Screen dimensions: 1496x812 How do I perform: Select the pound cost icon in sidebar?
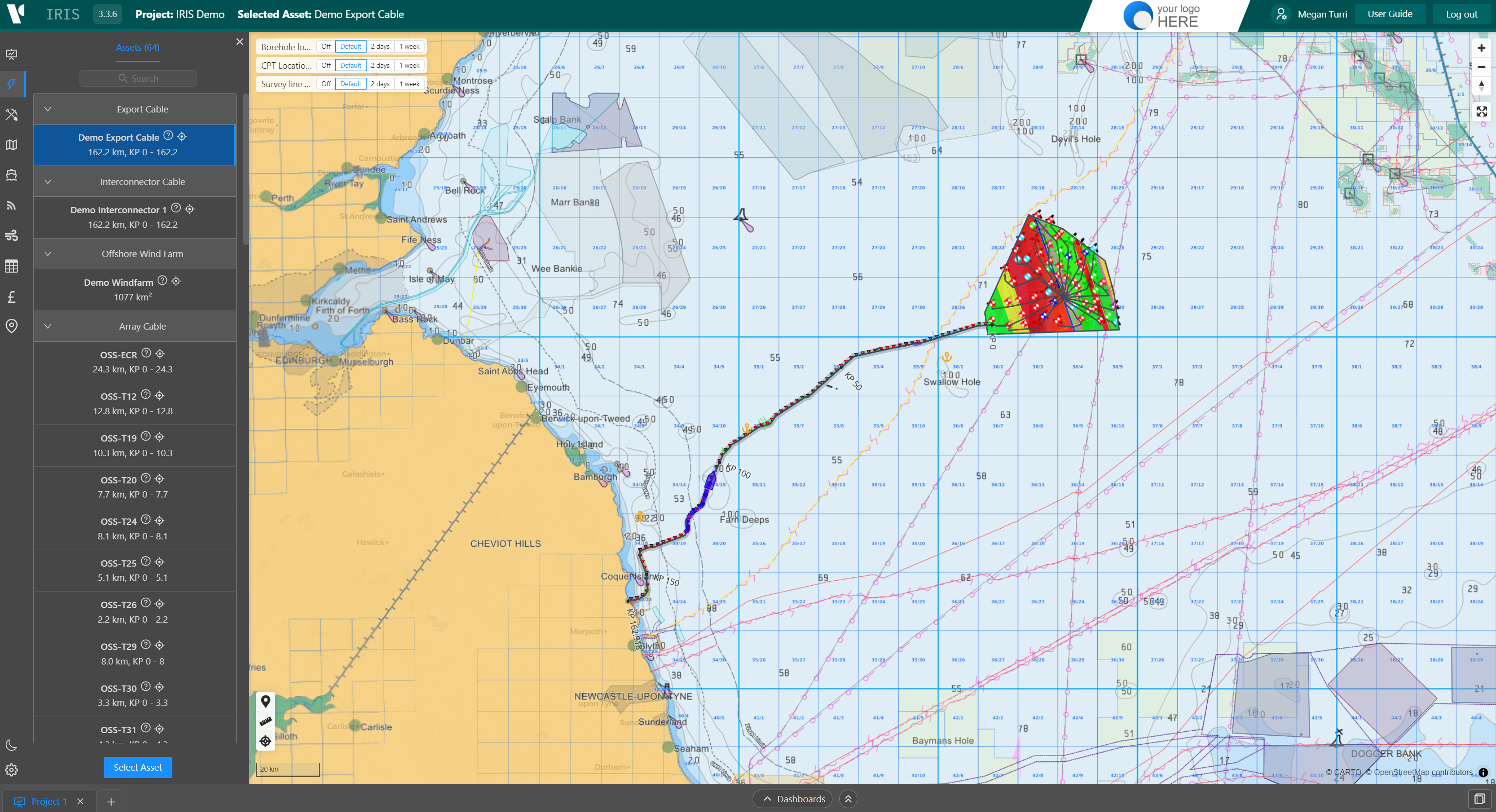point(11,297)
